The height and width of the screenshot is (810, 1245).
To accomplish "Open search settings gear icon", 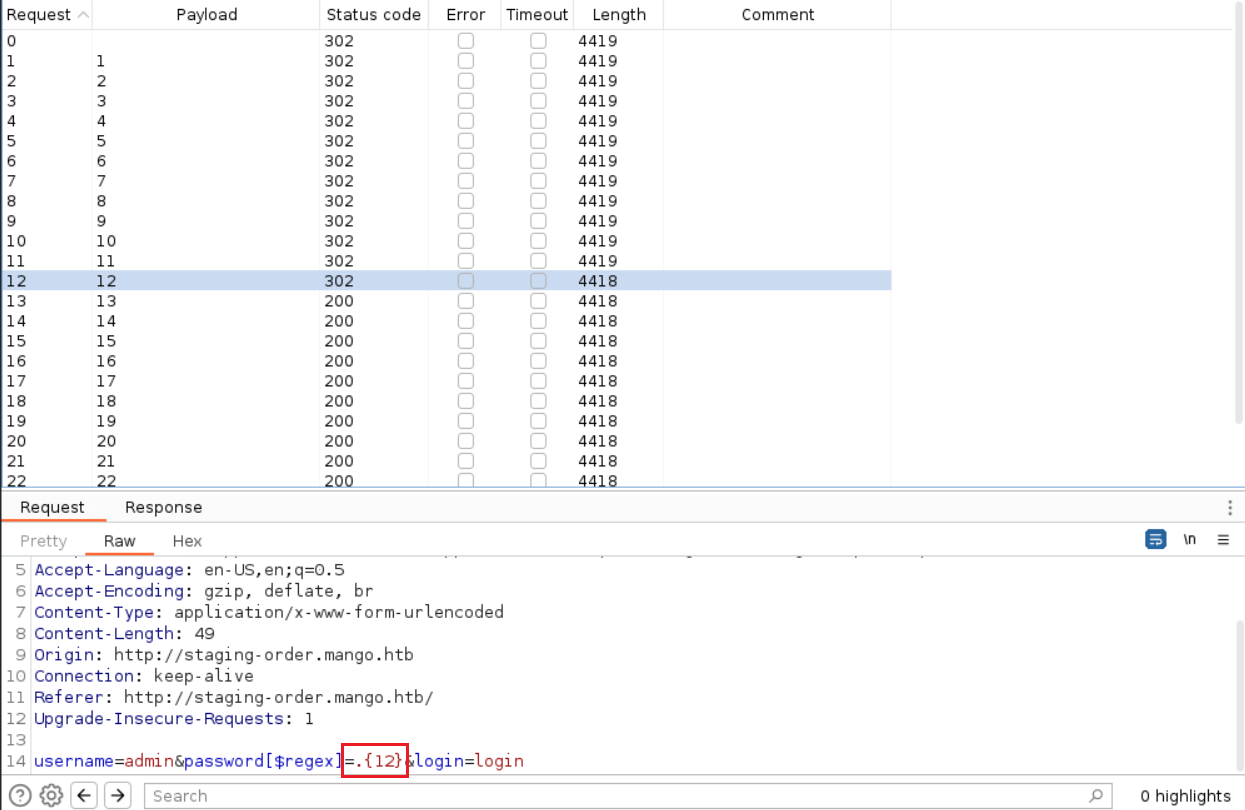I will (51, 796).
